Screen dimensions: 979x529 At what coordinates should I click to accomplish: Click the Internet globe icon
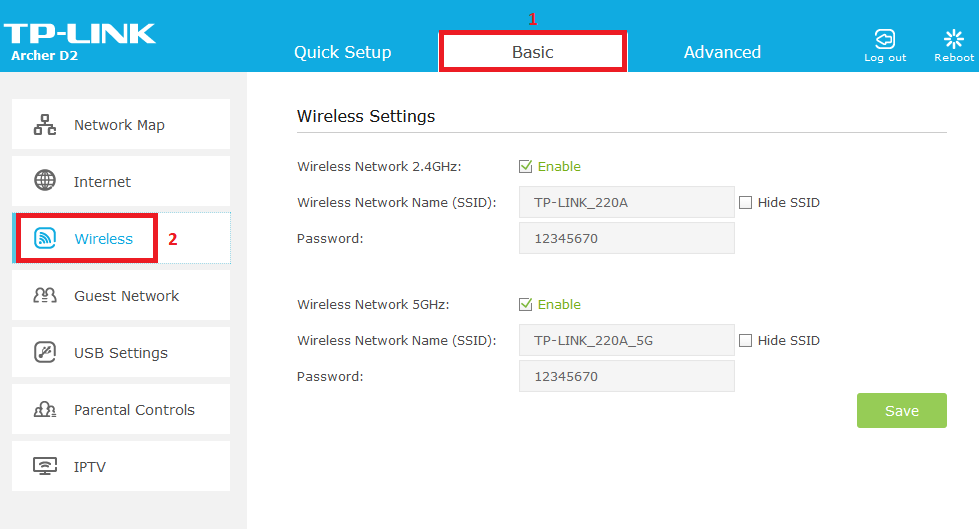45,180
